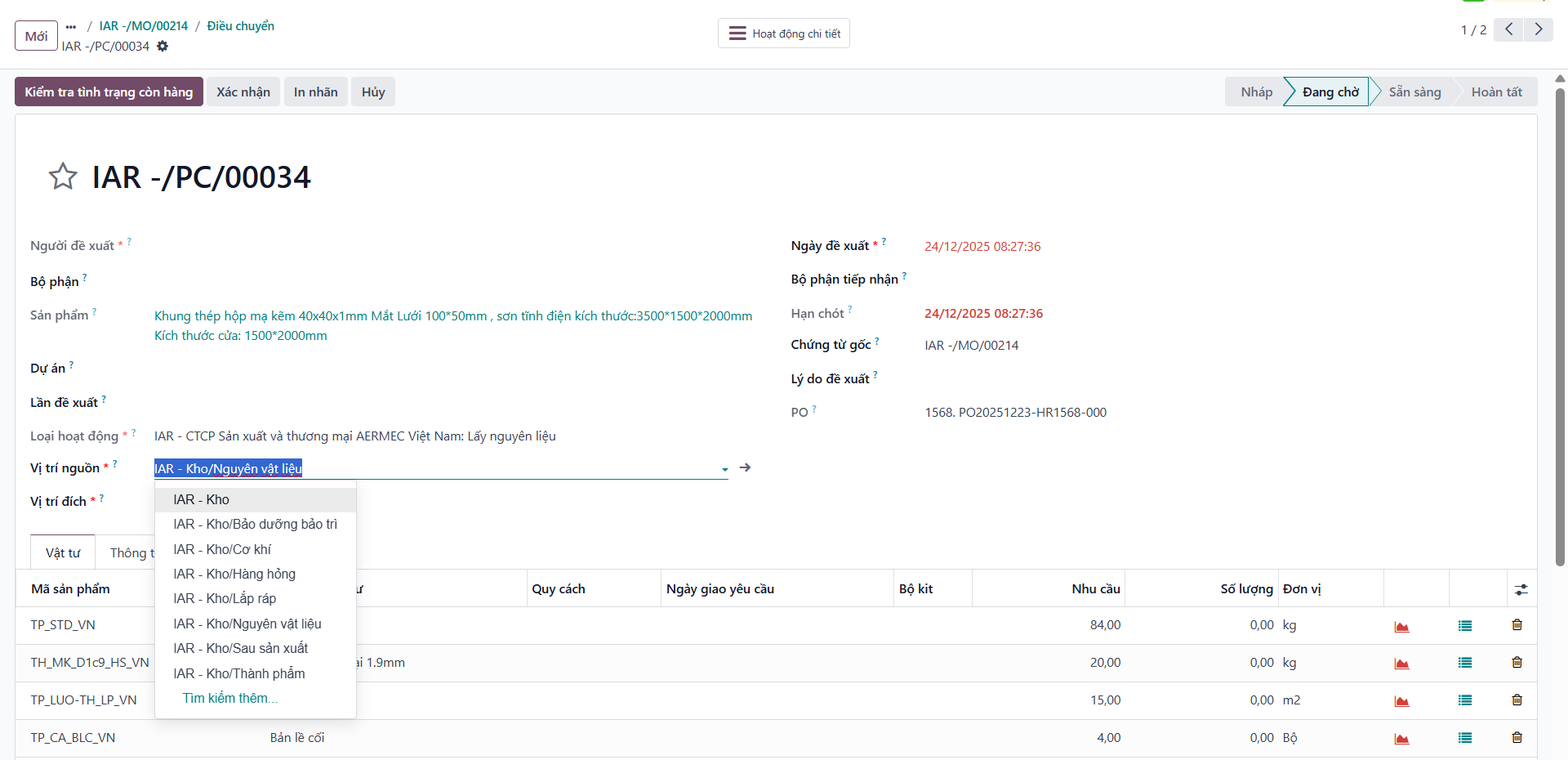Open the gear settings next to IAR -/PC/00034
The height and width of the screenshot is (760, 1568).
(x=163, y=47)
